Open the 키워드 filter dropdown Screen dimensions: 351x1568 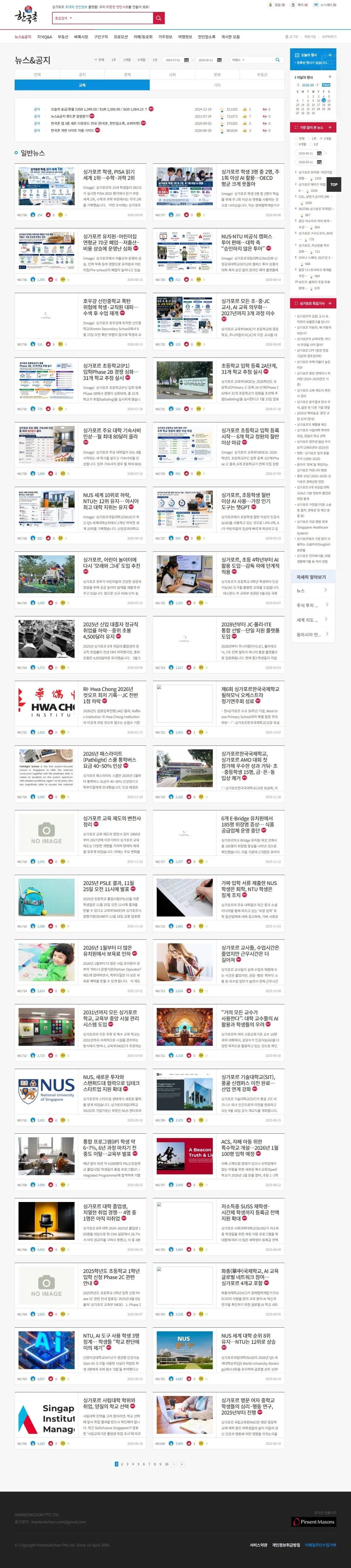pyautogui.click(x=238, y=60)
